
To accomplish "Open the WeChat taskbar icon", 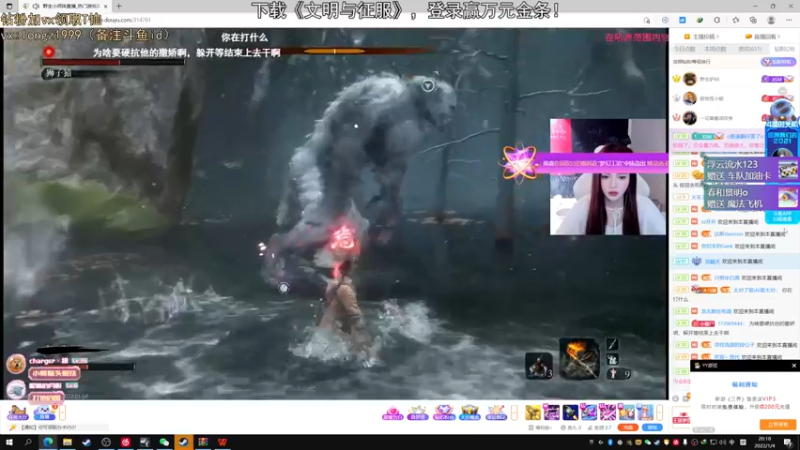I will tap(164, 442).
